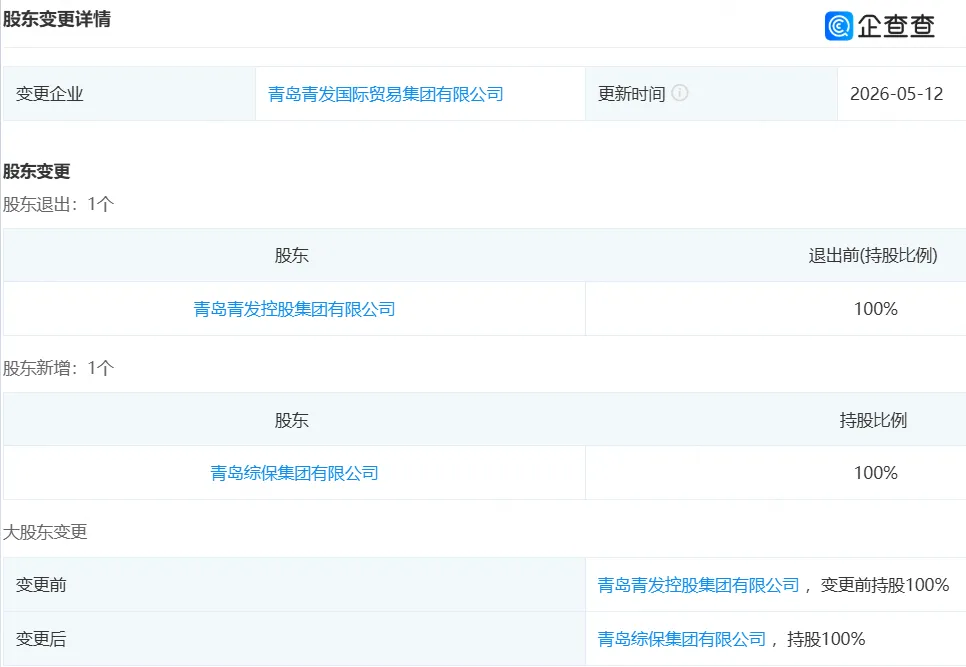Screen dimensions: 966x667
Task: Click the 企查查 brand name text
Action: 896,26
